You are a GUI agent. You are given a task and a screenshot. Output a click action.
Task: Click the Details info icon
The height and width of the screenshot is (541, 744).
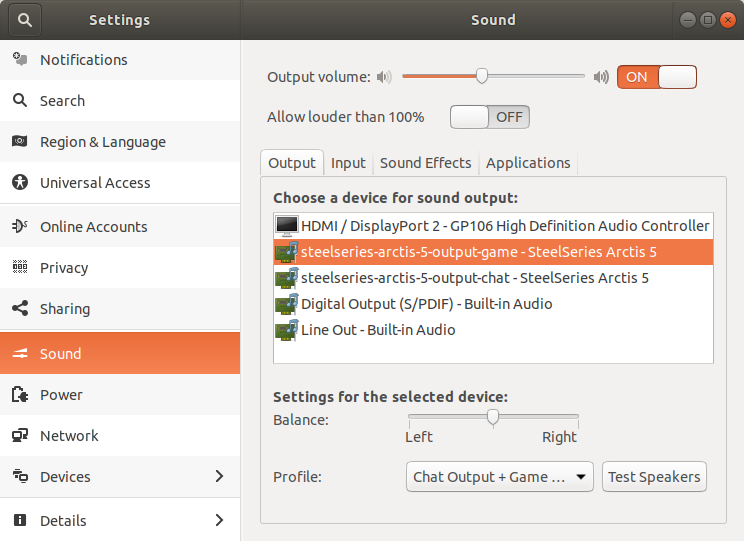[20, 520]
